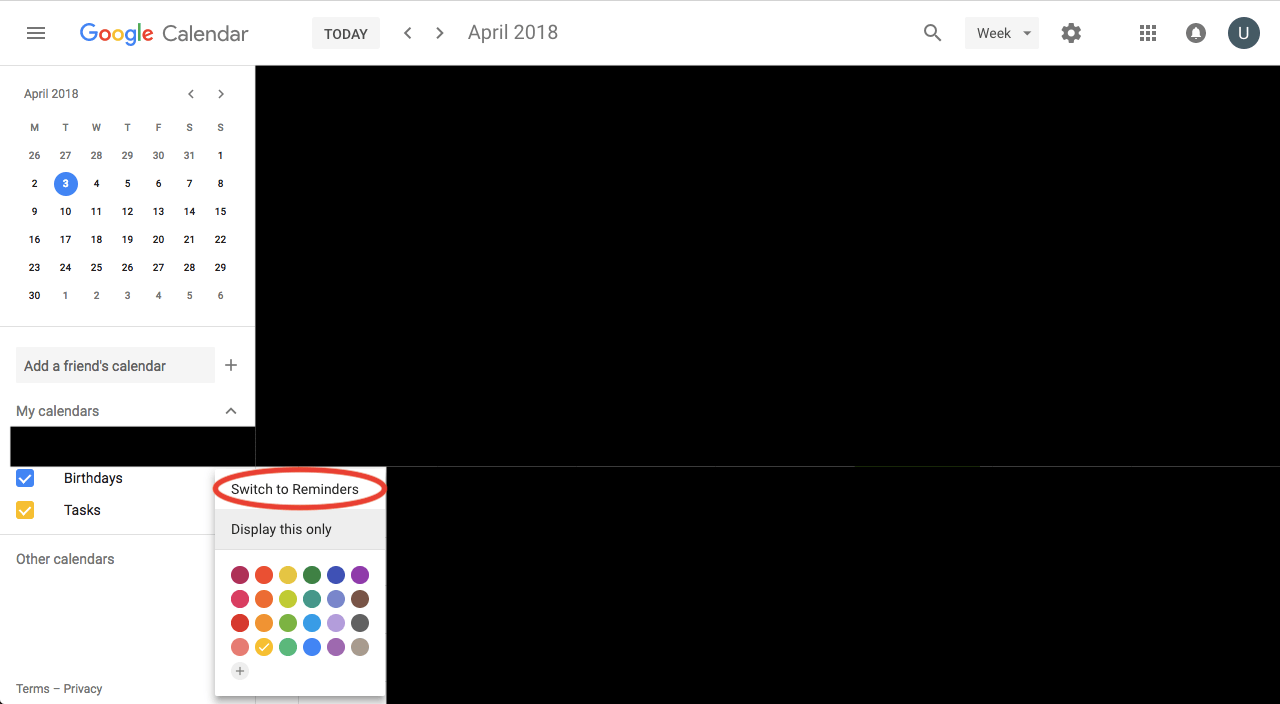Open the Terms link
This screenshot has width=1280, height=704.
(33, 689)
